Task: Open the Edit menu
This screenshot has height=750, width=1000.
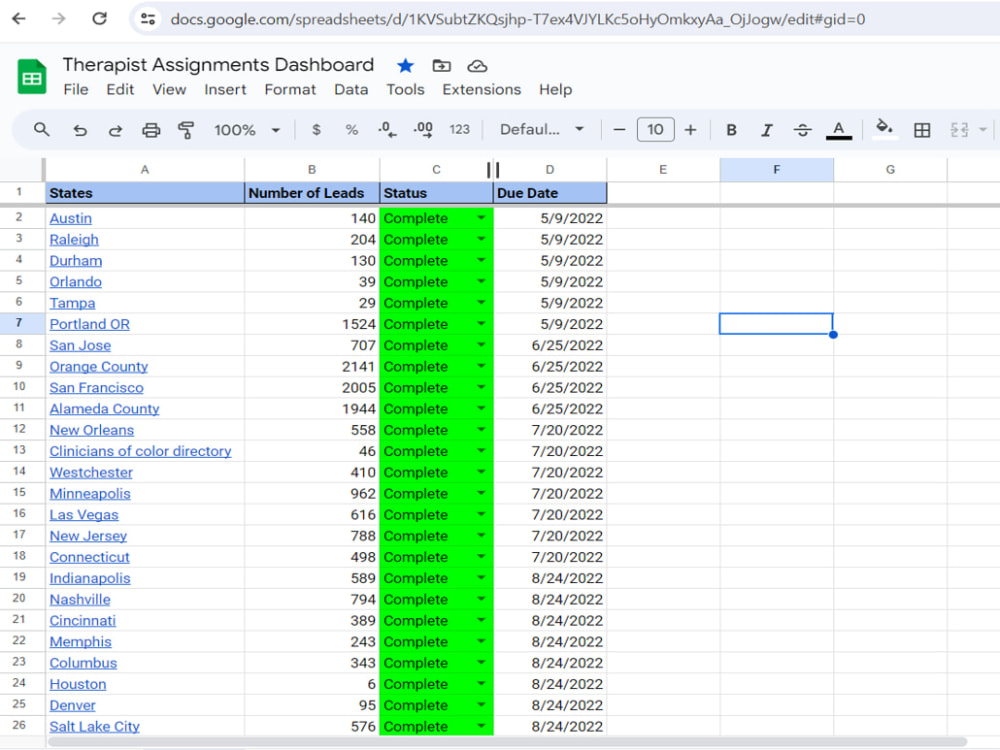Action: coord(121,90)
